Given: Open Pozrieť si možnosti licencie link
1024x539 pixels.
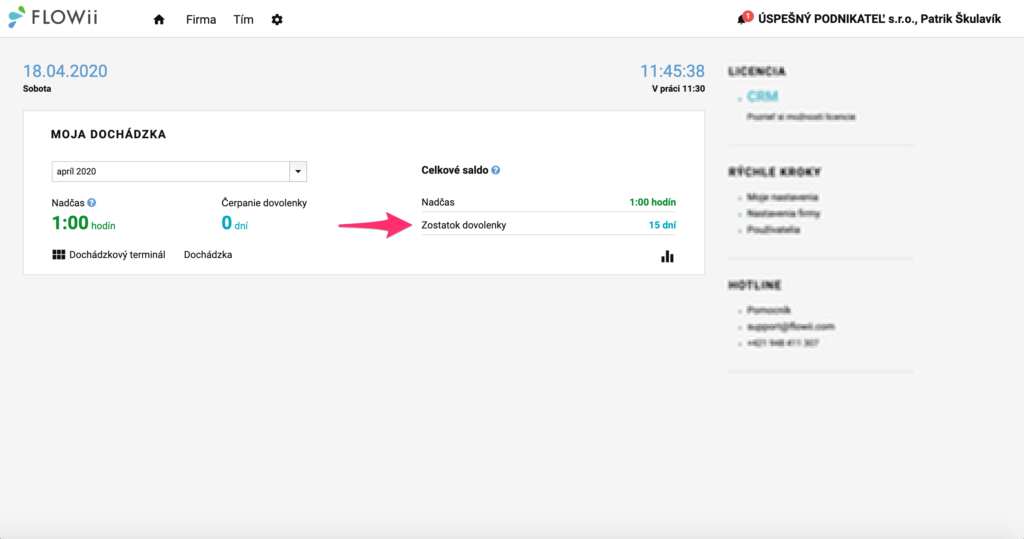Looking at the screenshot, I should click(801, 117).
